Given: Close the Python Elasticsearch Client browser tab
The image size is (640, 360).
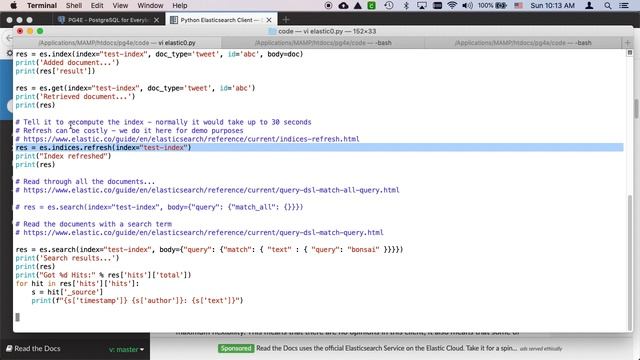Looking at the screenshot, I should 269,20.
